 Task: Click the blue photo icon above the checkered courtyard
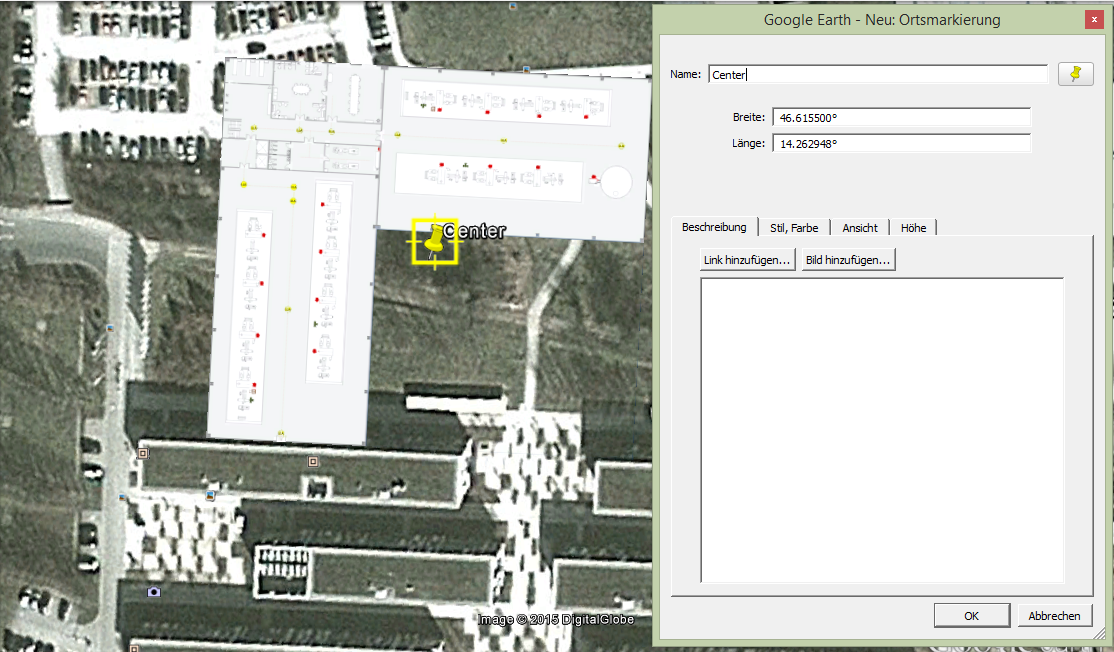(x=210, y=495)
